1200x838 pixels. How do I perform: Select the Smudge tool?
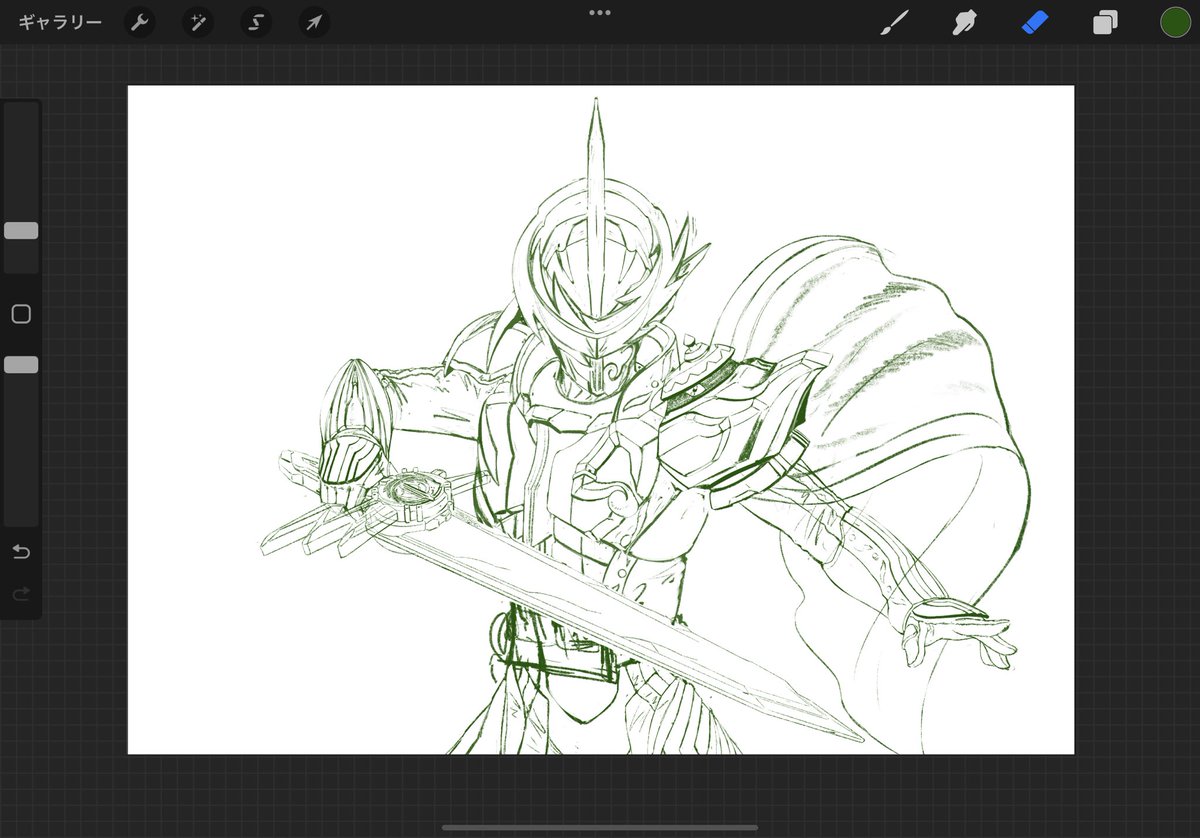click(964, 22)
